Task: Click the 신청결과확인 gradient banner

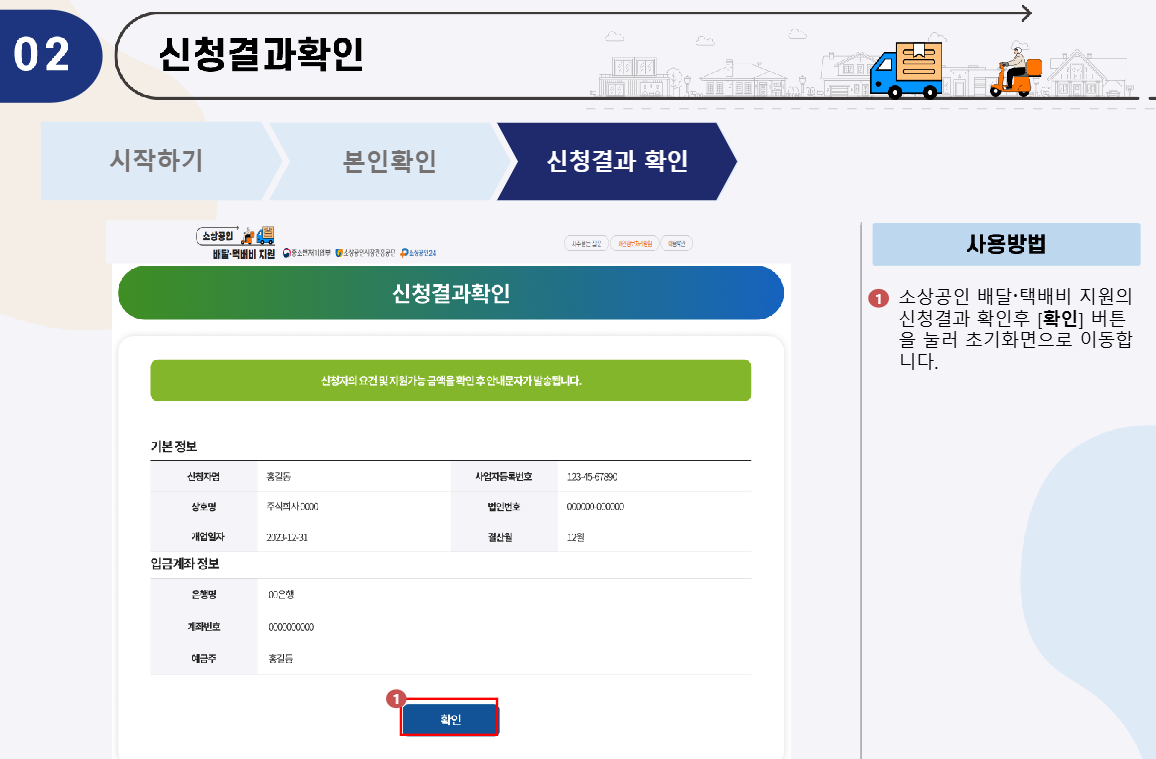Action: [450, 293]
